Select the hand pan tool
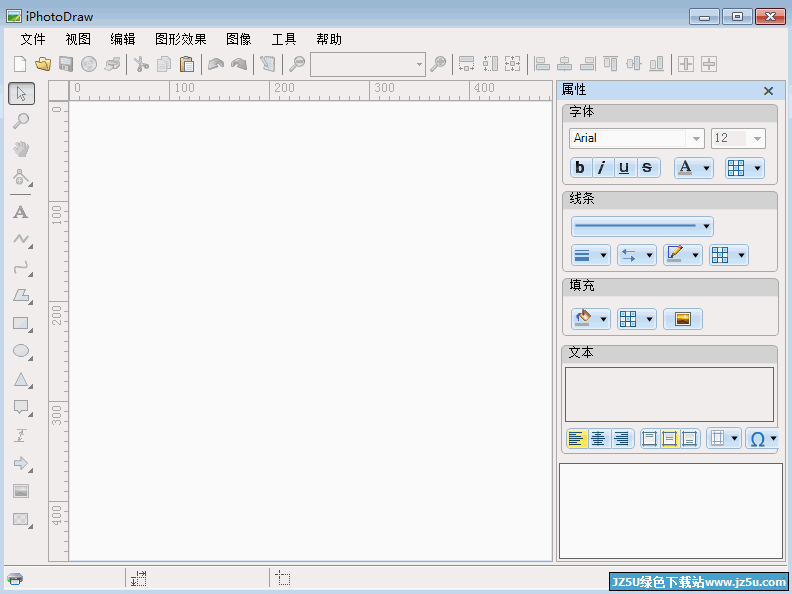Image resolution: width=792 pixels, height=594 pixels. click(21, 149)
